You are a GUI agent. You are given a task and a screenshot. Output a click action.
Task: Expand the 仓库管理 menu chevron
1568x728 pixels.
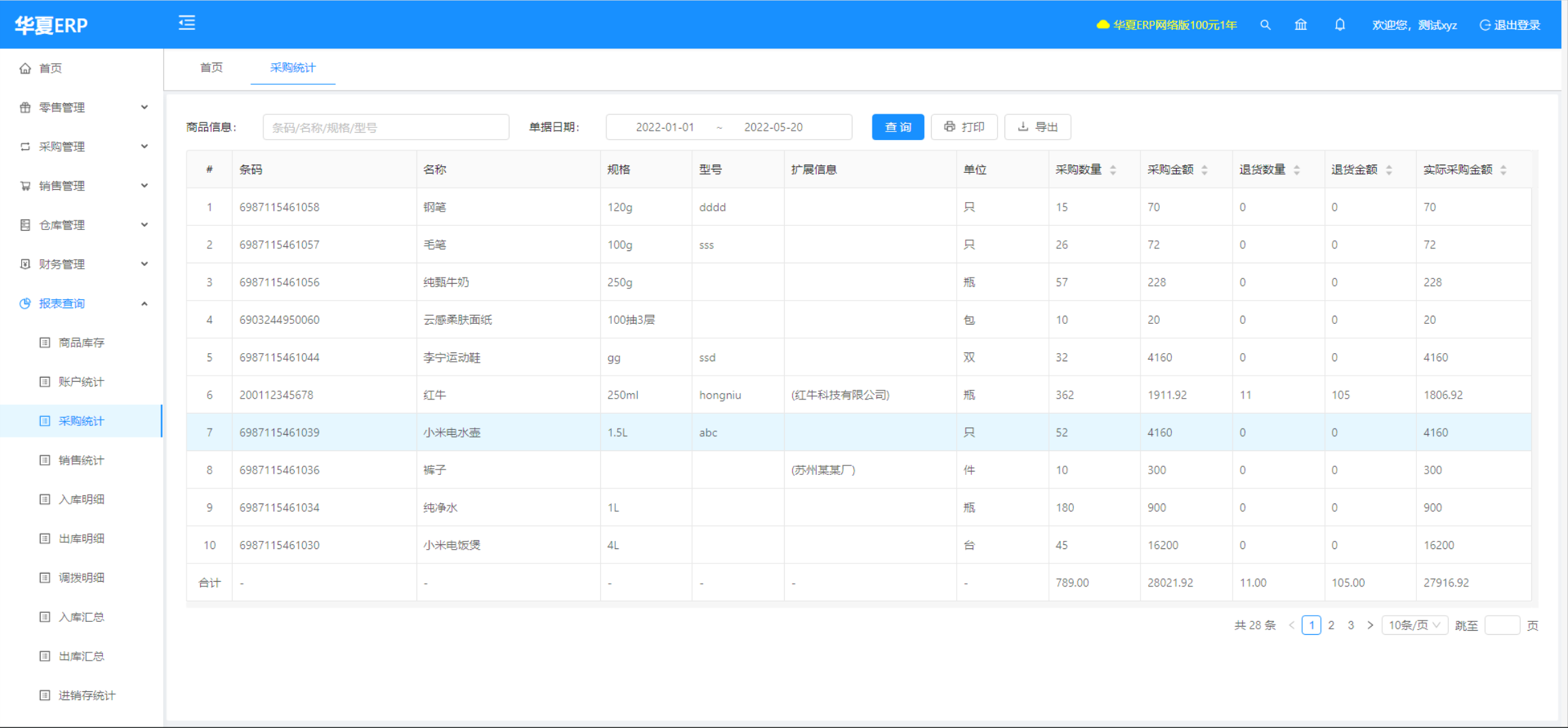tap(144, 225)
